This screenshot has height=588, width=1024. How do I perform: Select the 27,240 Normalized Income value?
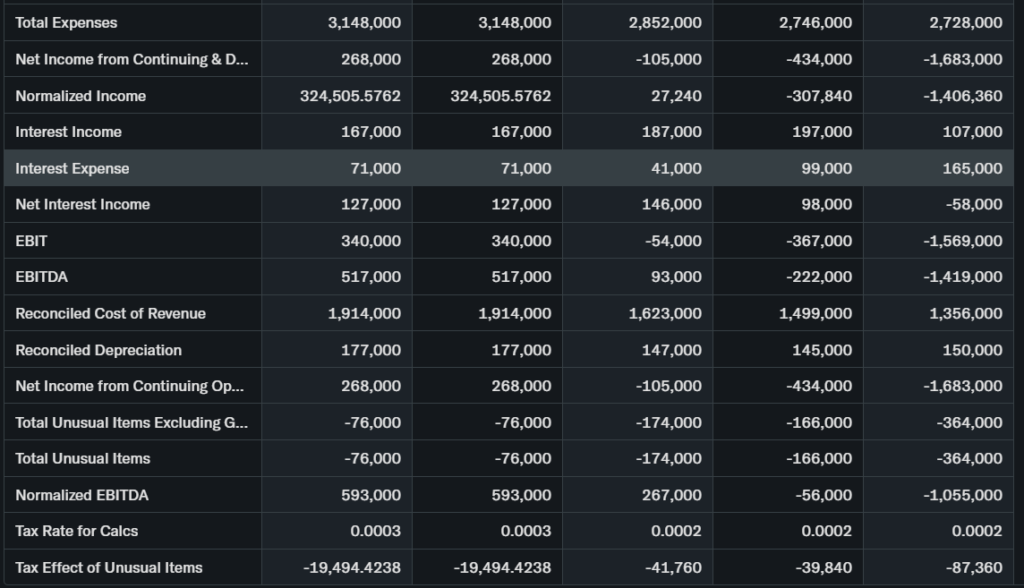click(676, 96)
